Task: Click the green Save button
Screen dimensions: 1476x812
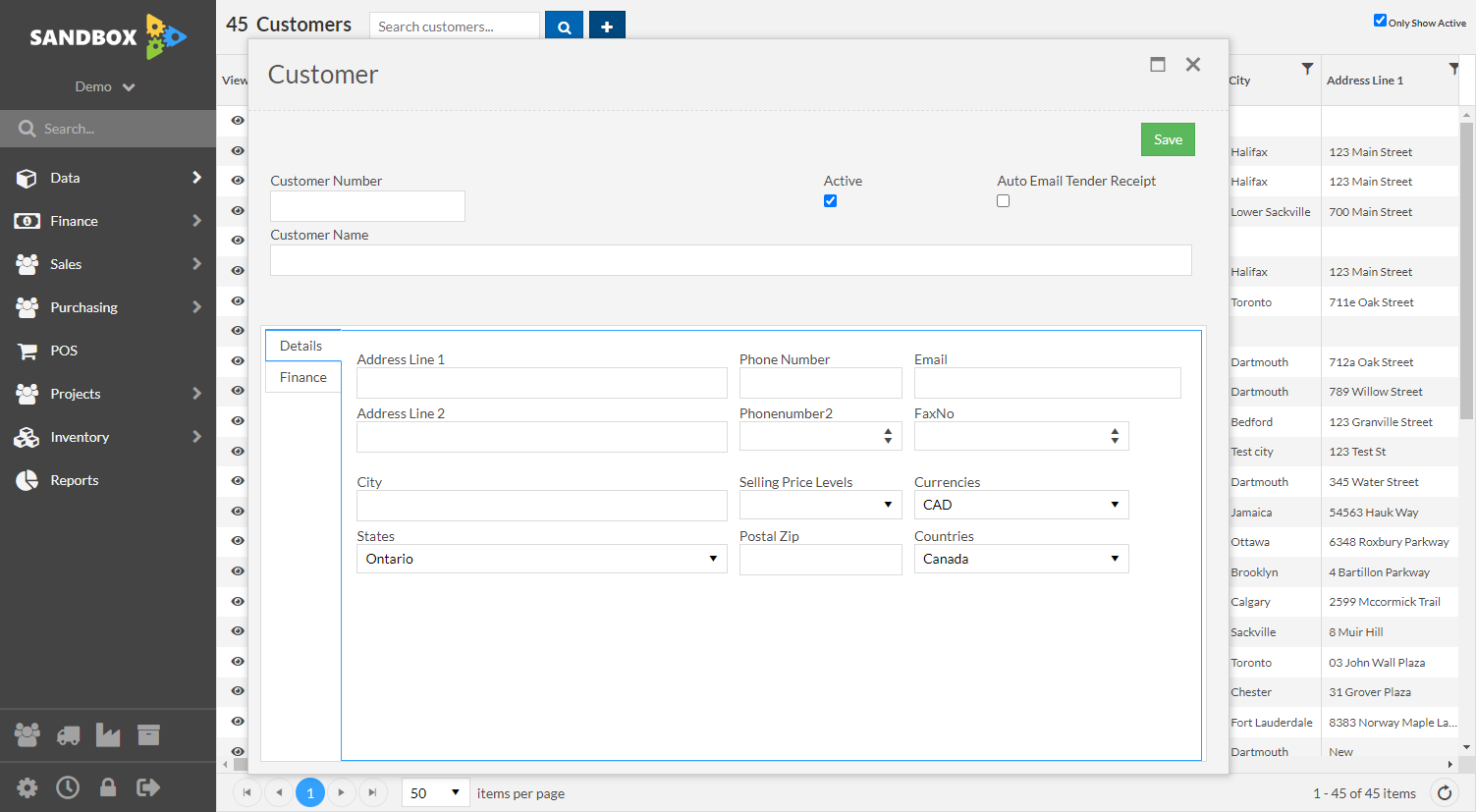Action: pos(1168,139)
